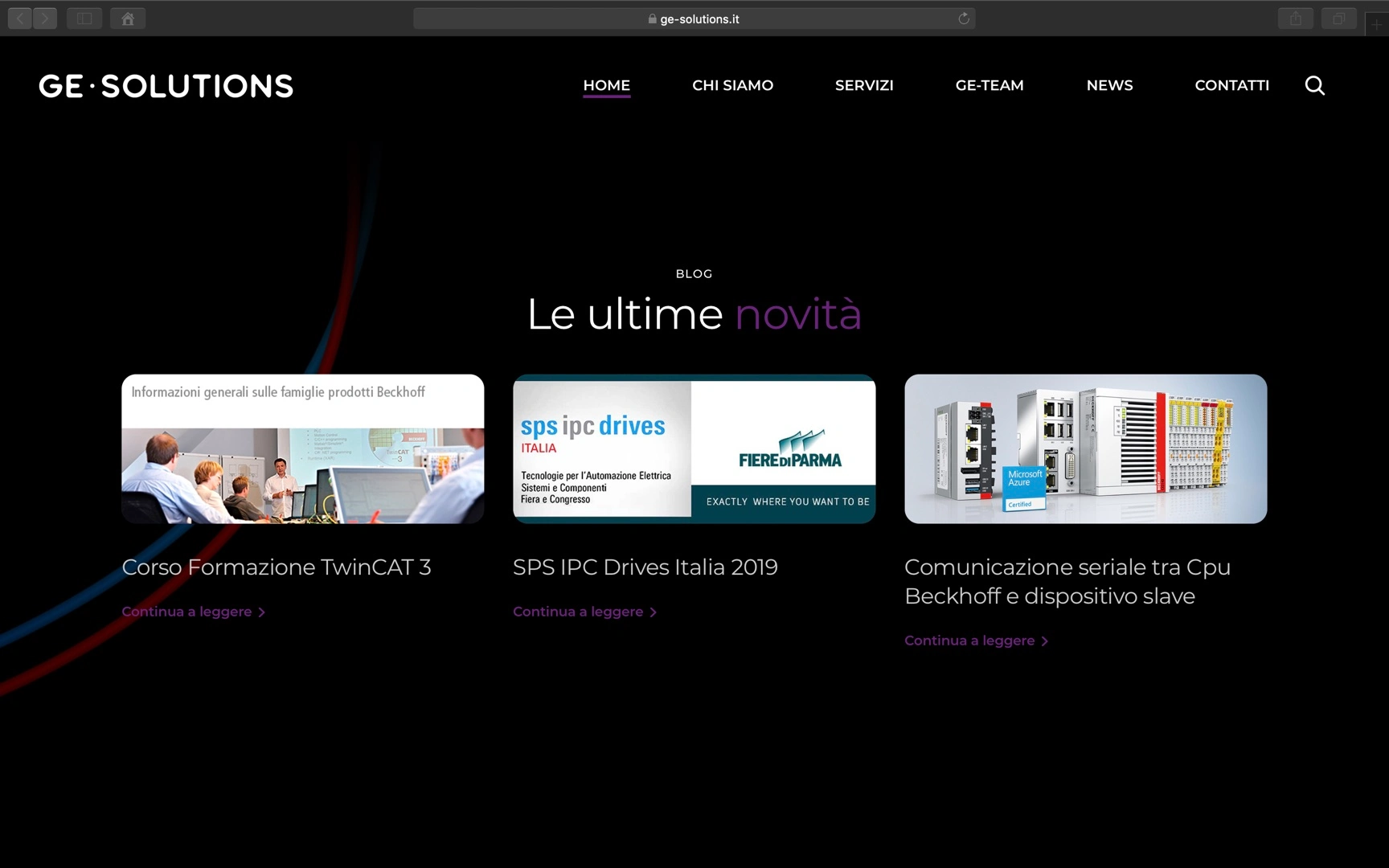Toggle the Safari sidebar icon

coord(84,18)
